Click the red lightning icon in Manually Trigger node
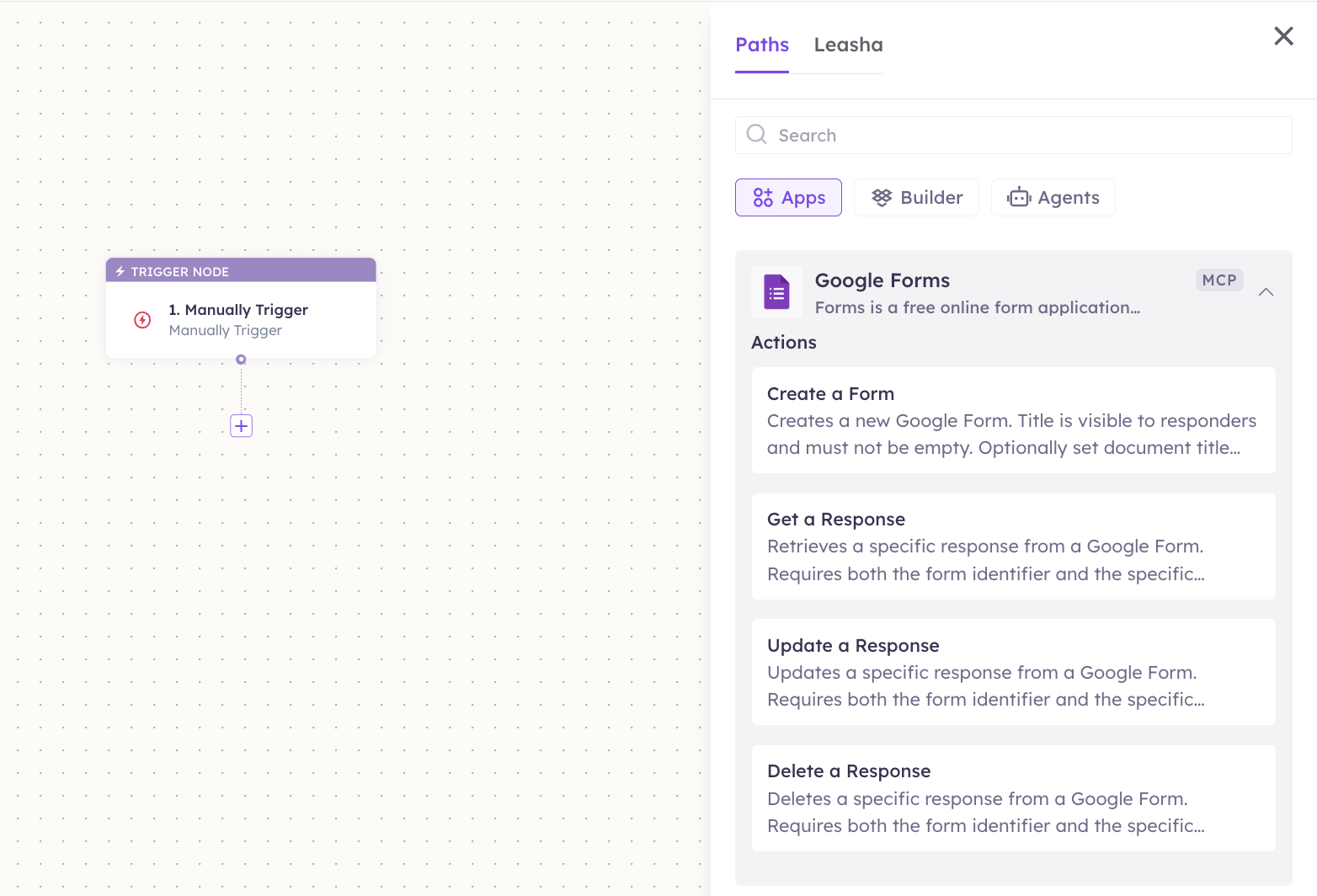 pos(142,320)
